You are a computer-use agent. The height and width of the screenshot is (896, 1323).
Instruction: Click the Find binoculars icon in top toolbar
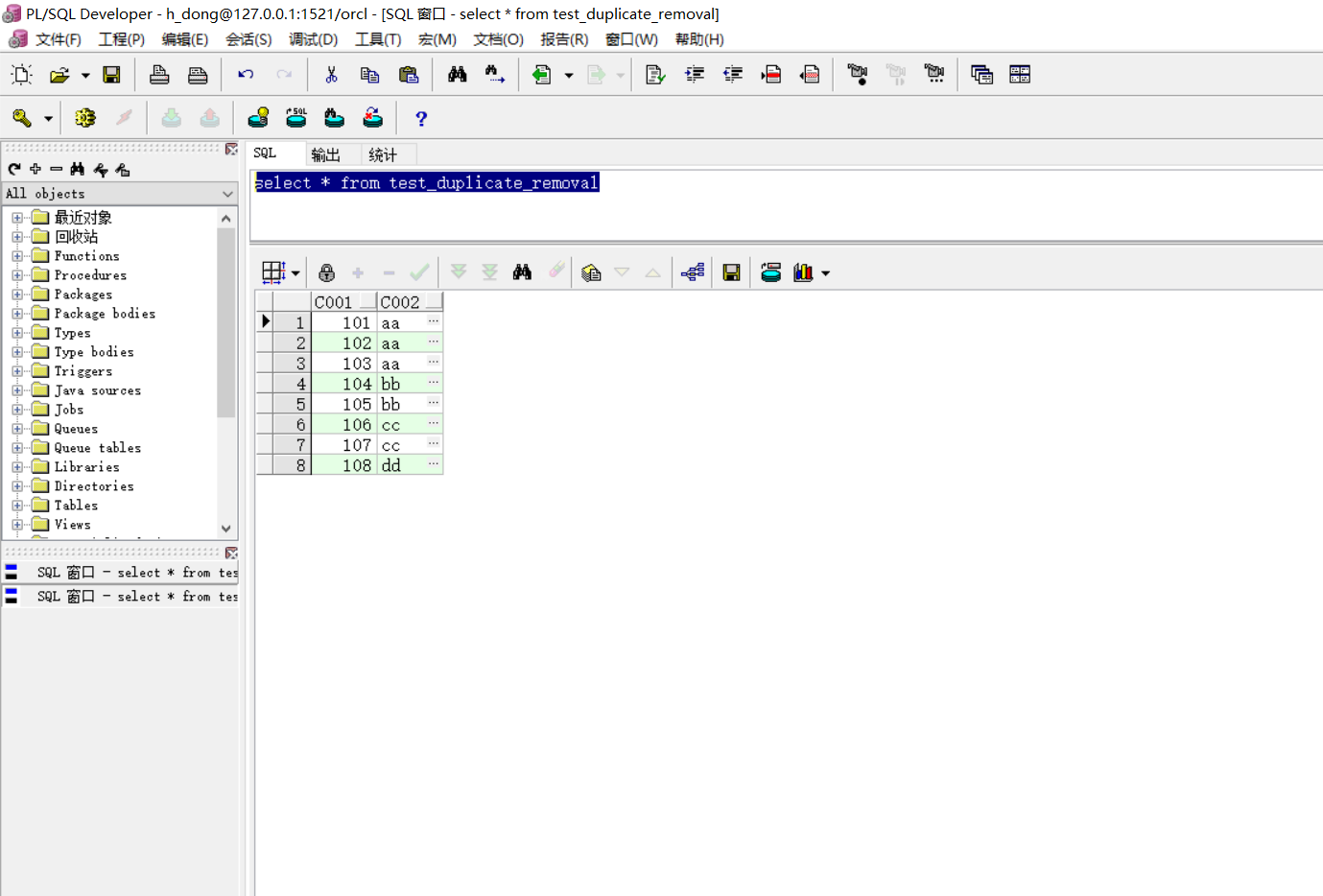(458, 75)
